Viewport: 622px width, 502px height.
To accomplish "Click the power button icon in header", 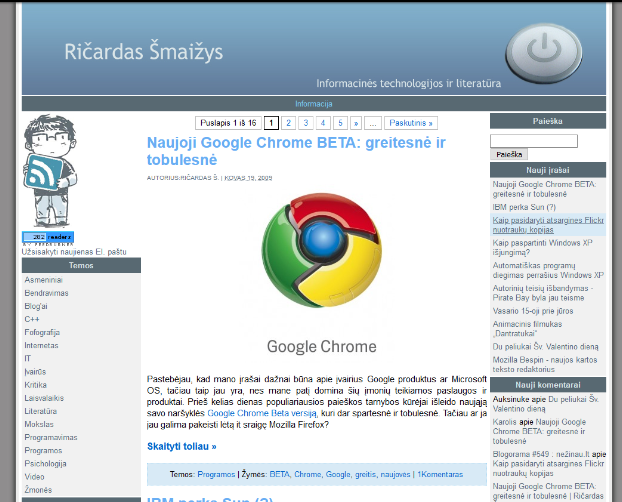I will point(544,54).
